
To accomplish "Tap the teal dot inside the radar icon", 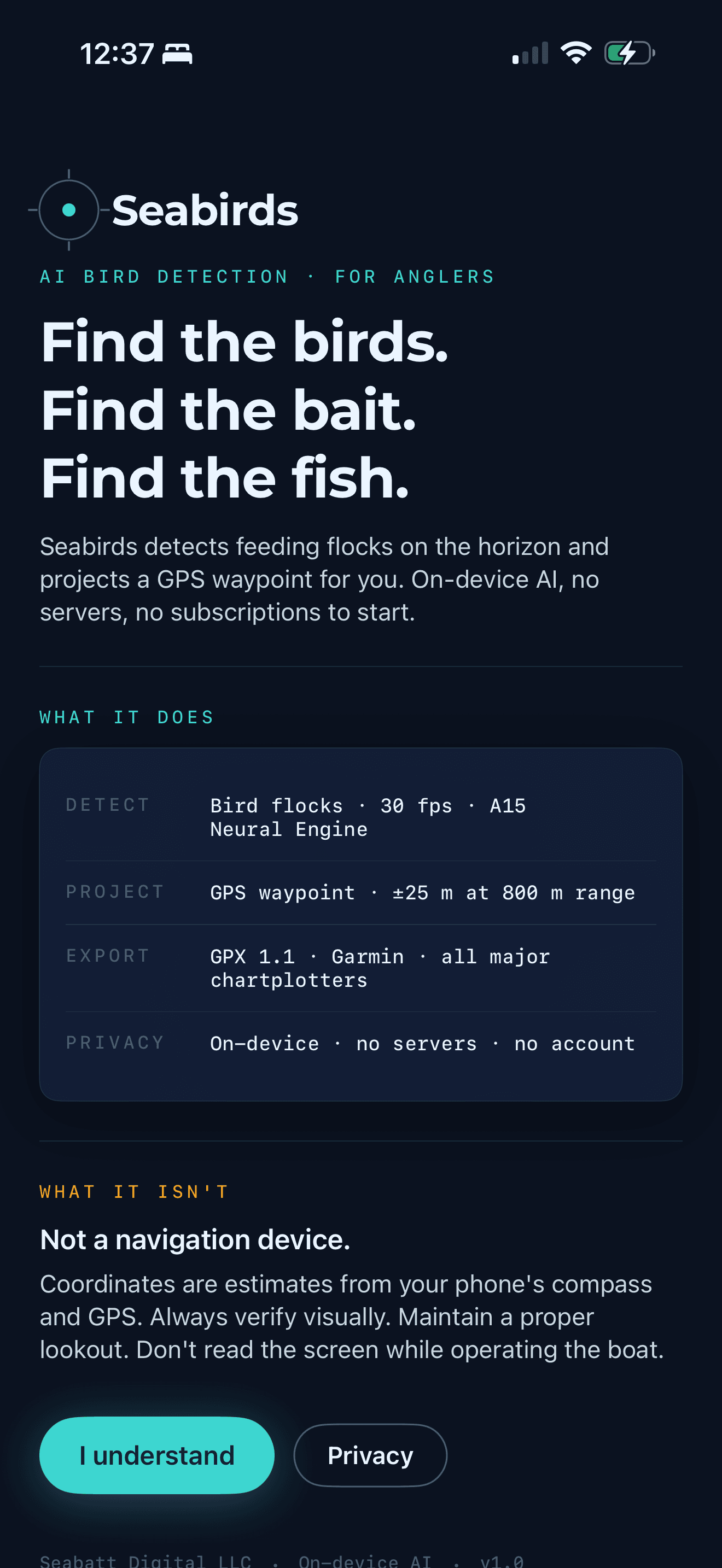I will pos(69,209).
